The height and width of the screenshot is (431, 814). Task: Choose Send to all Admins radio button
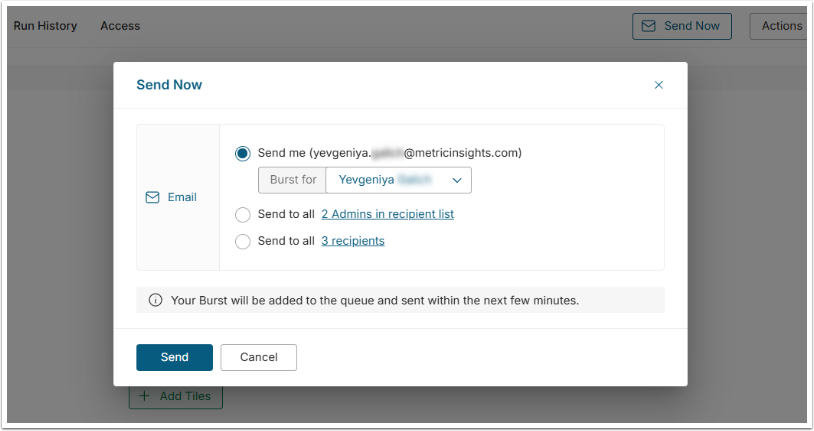point(243,214)
